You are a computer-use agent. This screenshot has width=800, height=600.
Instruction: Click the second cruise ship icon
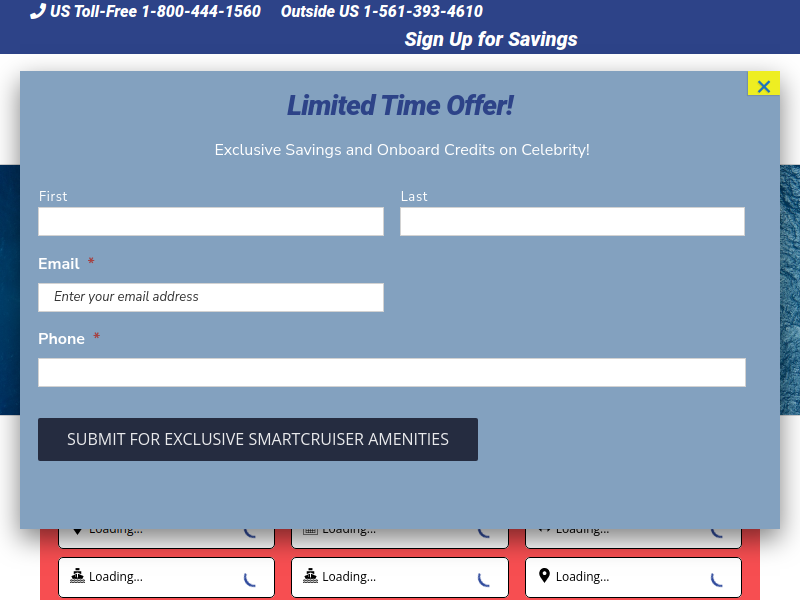(x=310, y=576)
